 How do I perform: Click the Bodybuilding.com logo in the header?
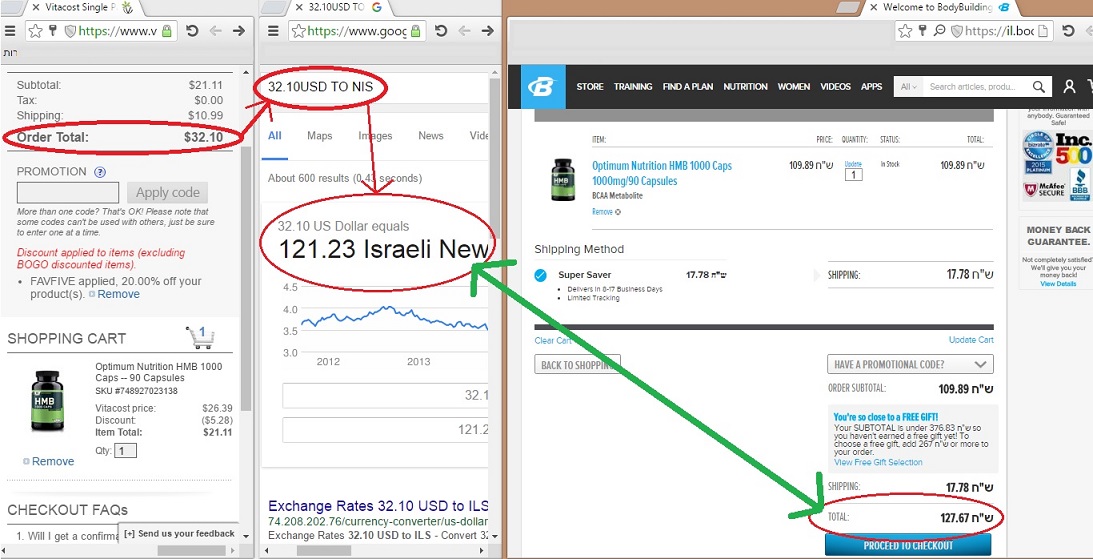tap(543, 87)
